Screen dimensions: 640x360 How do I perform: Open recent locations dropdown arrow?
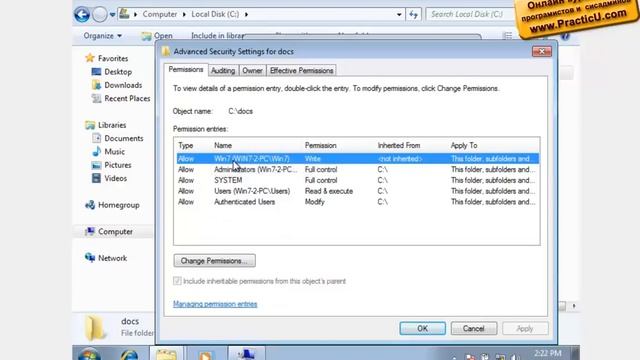(x=112, y=15)
